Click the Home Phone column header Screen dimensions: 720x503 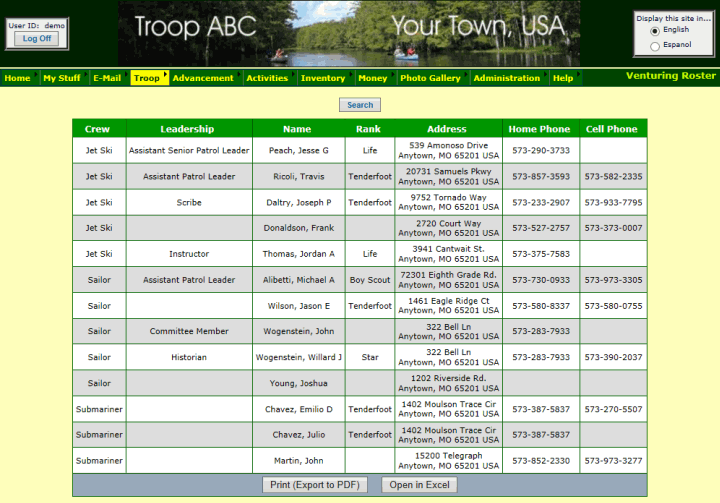coord(539,129)
